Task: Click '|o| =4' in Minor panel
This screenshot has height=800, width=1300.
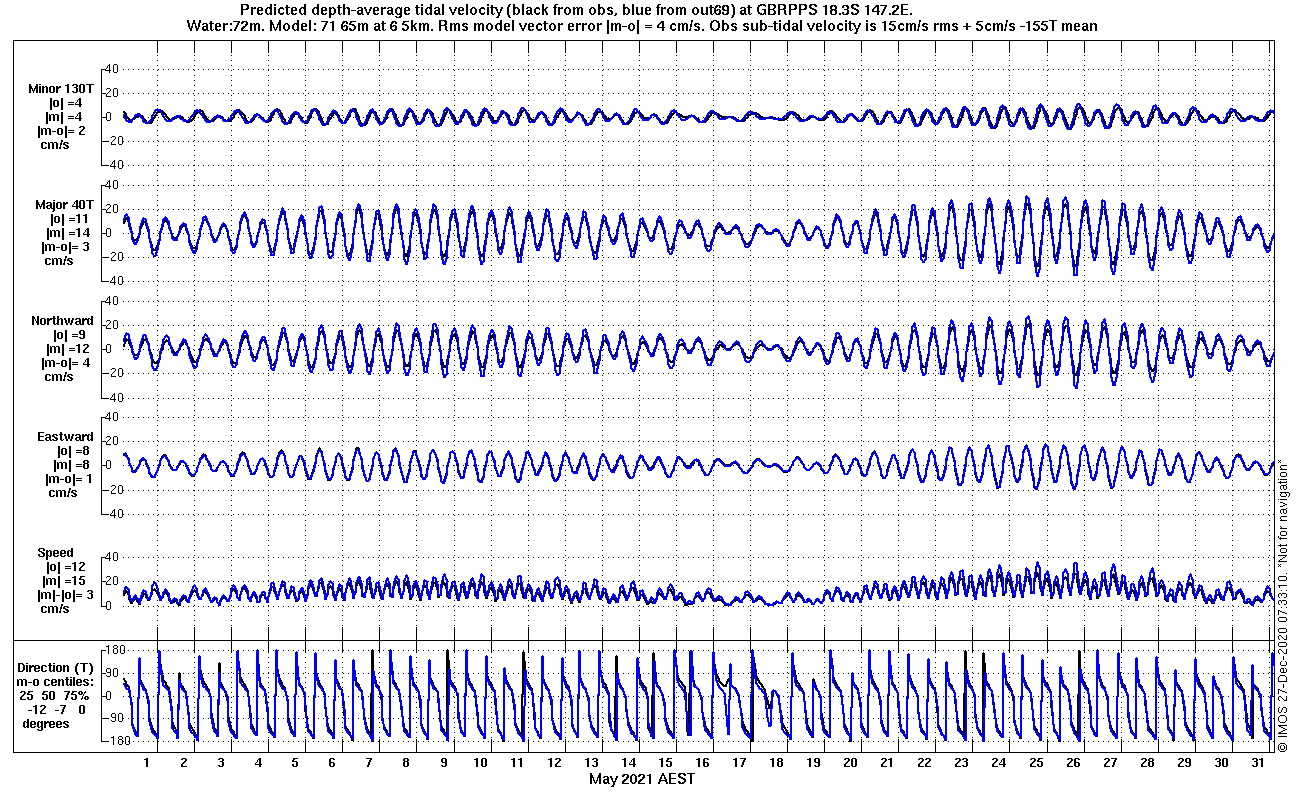Action: point(66,103)
